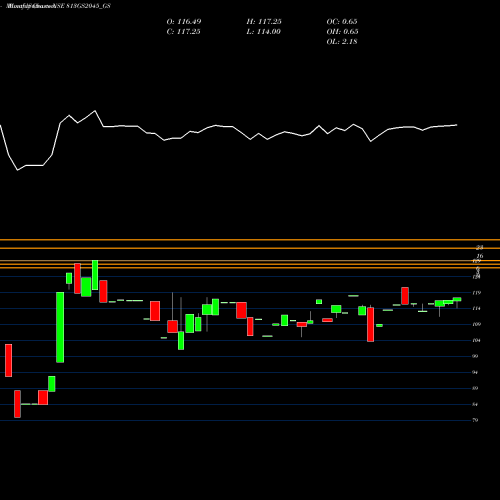This screenshot has width=500, height=500.
Task: Select the low price value L: 114.00
Action: [264, 32]
